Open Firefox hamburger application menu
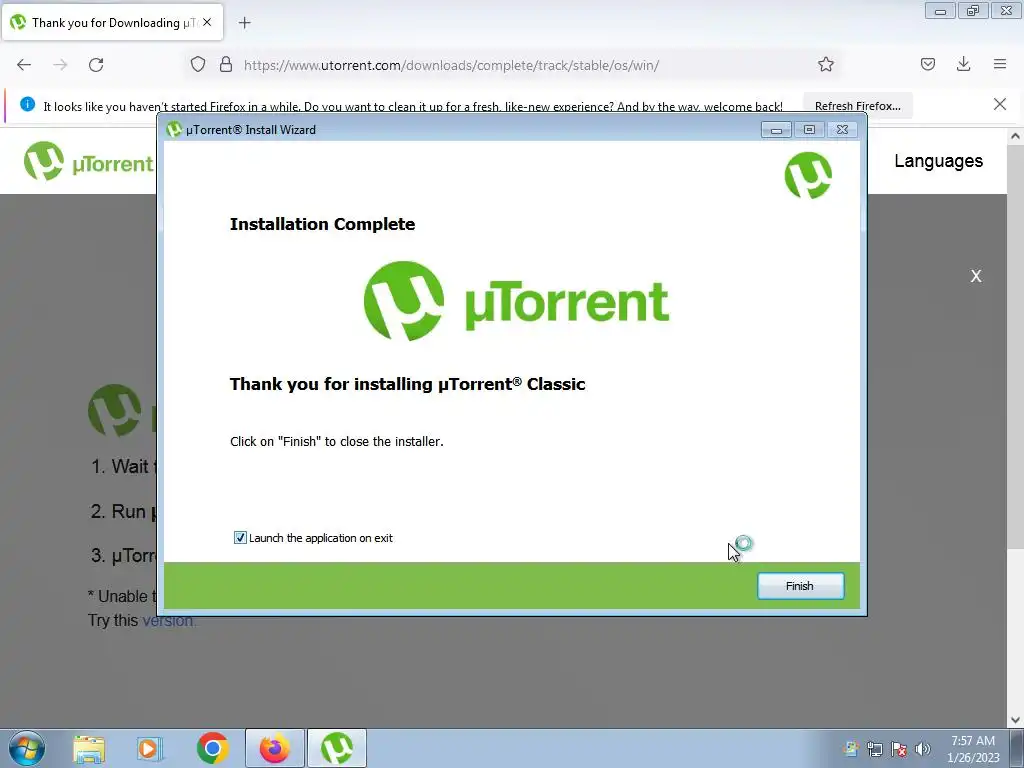The height and width of the screenshot is (768, 1024). click(1000, 64)
